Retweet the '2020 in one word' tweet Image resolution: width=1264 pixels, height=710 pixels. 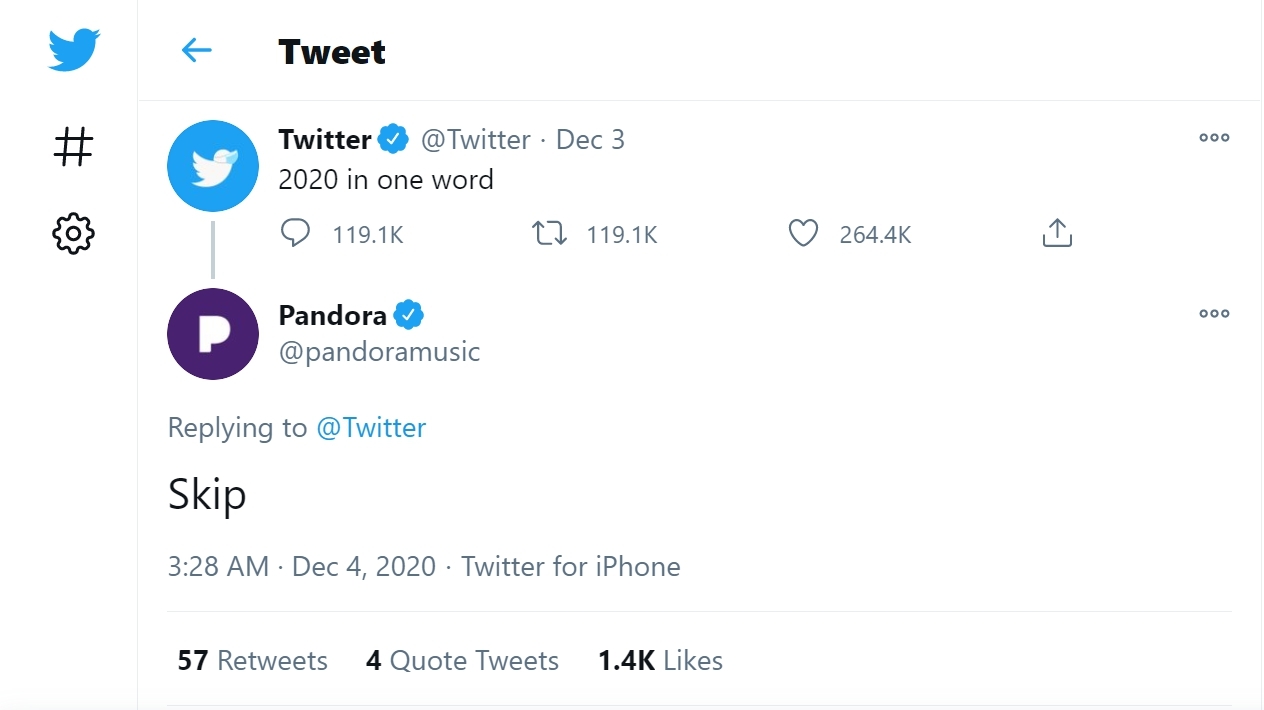(549, 234)
